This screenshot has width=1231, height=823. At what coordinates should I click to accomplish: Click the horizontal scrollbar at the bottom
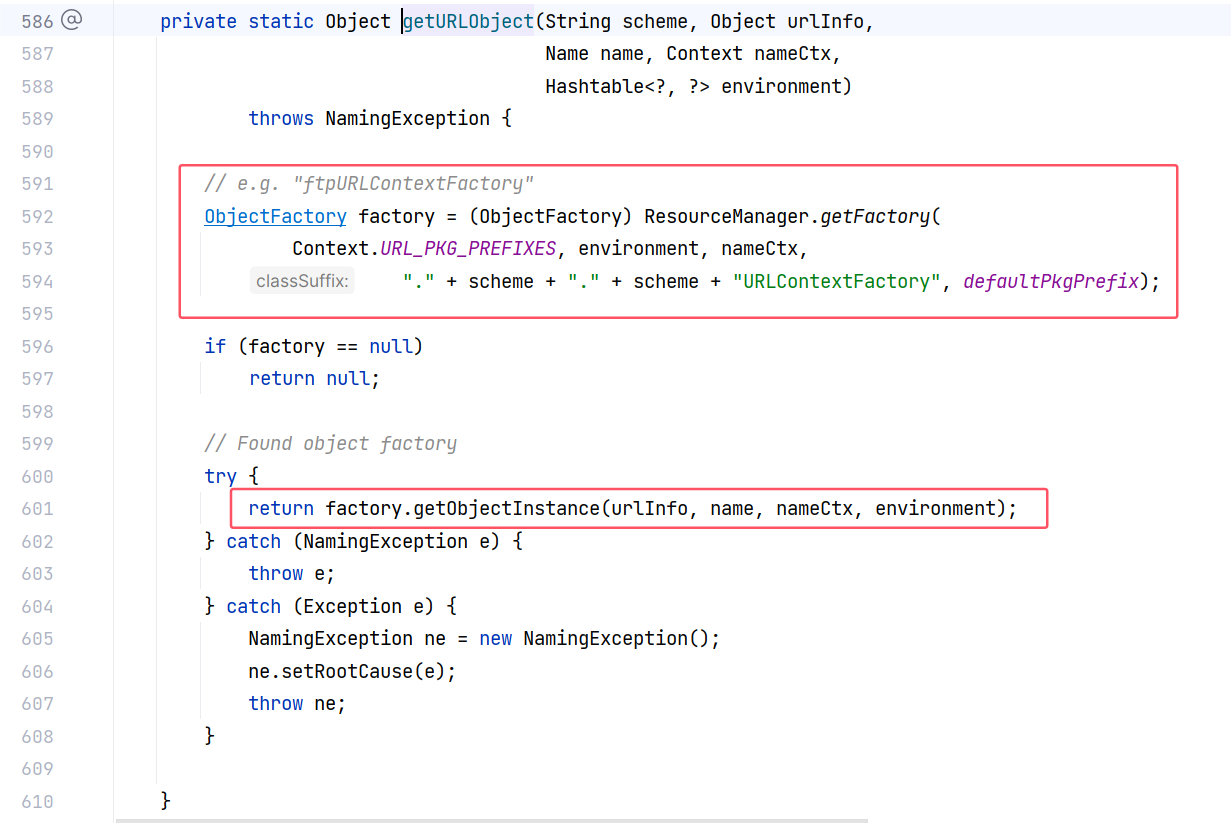(490, 820)
